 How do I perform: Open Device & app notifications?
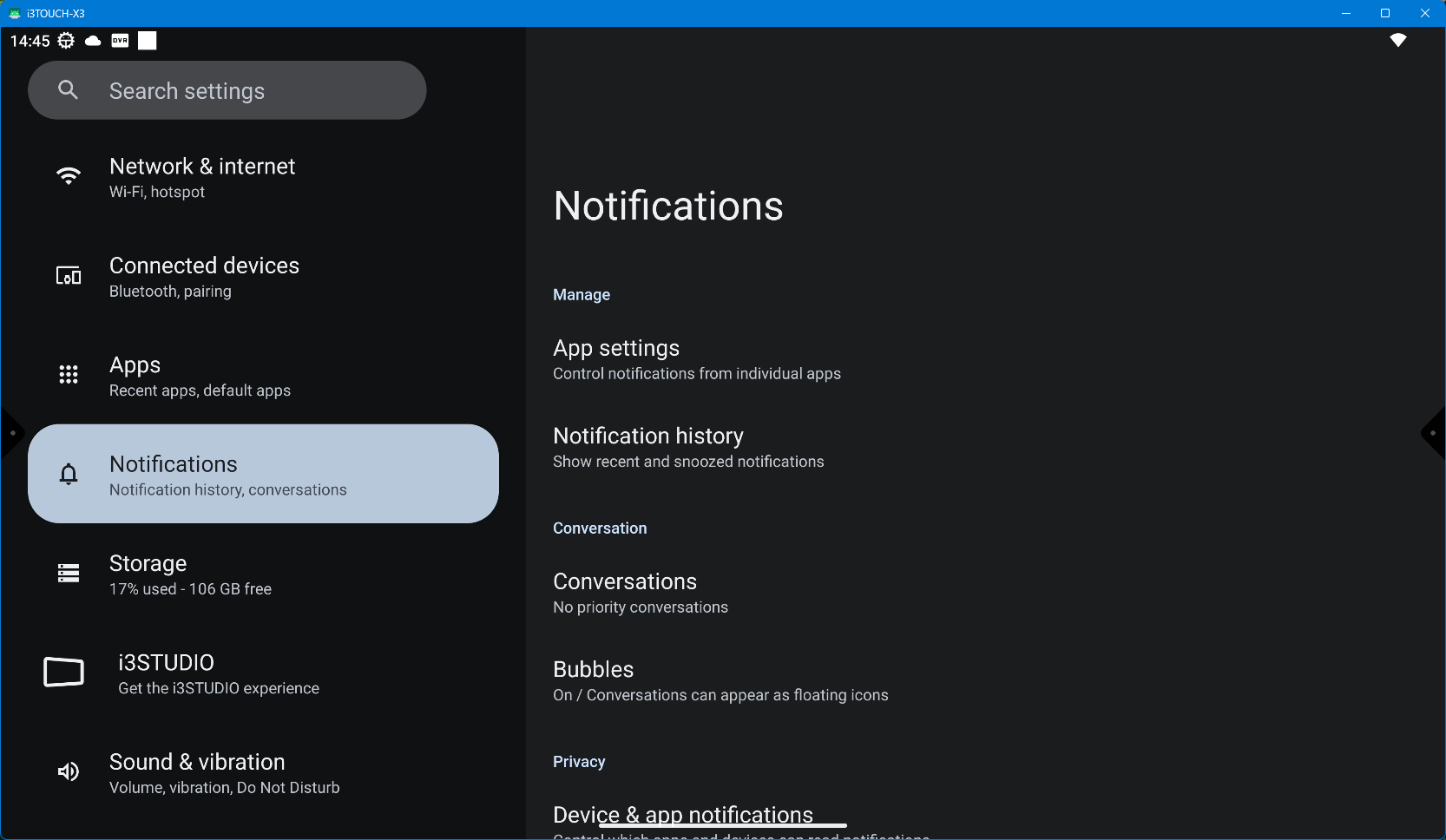682,815
